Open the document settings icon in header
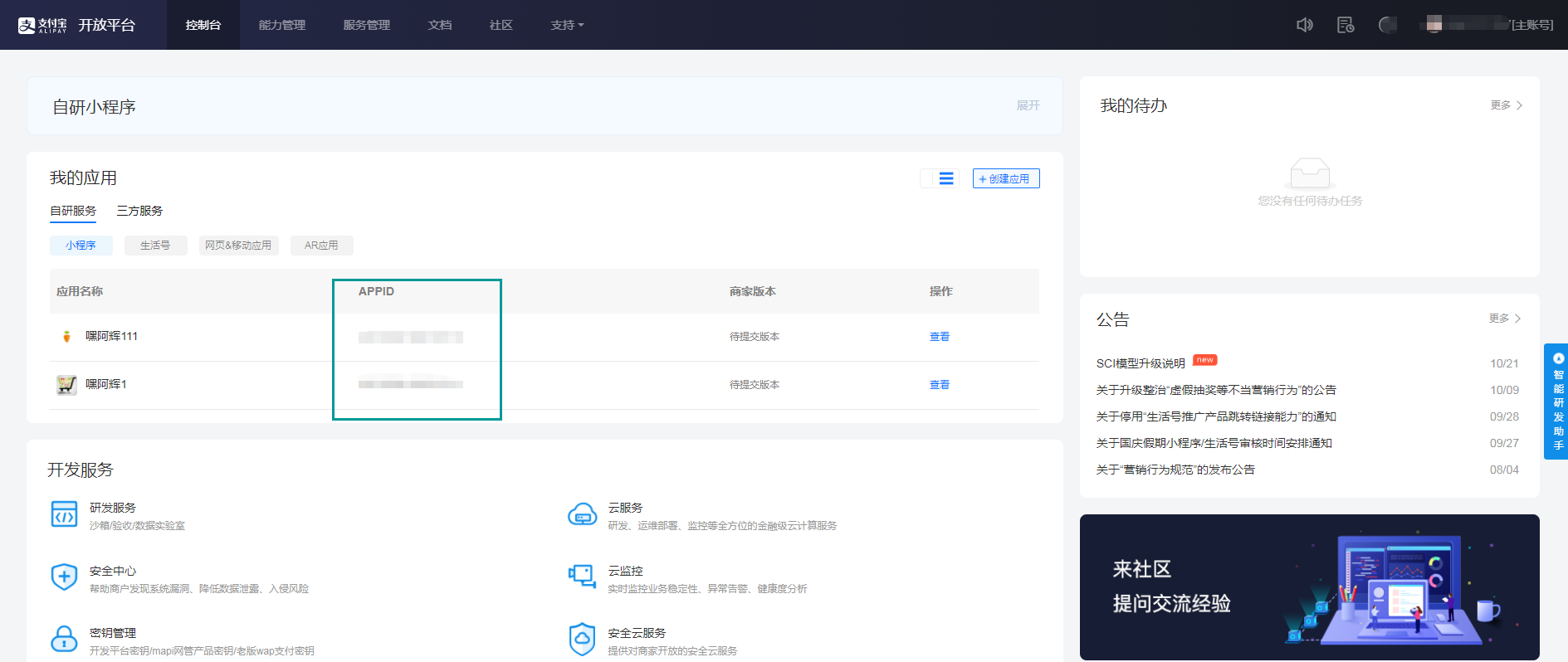 (x=1346, y=25)
